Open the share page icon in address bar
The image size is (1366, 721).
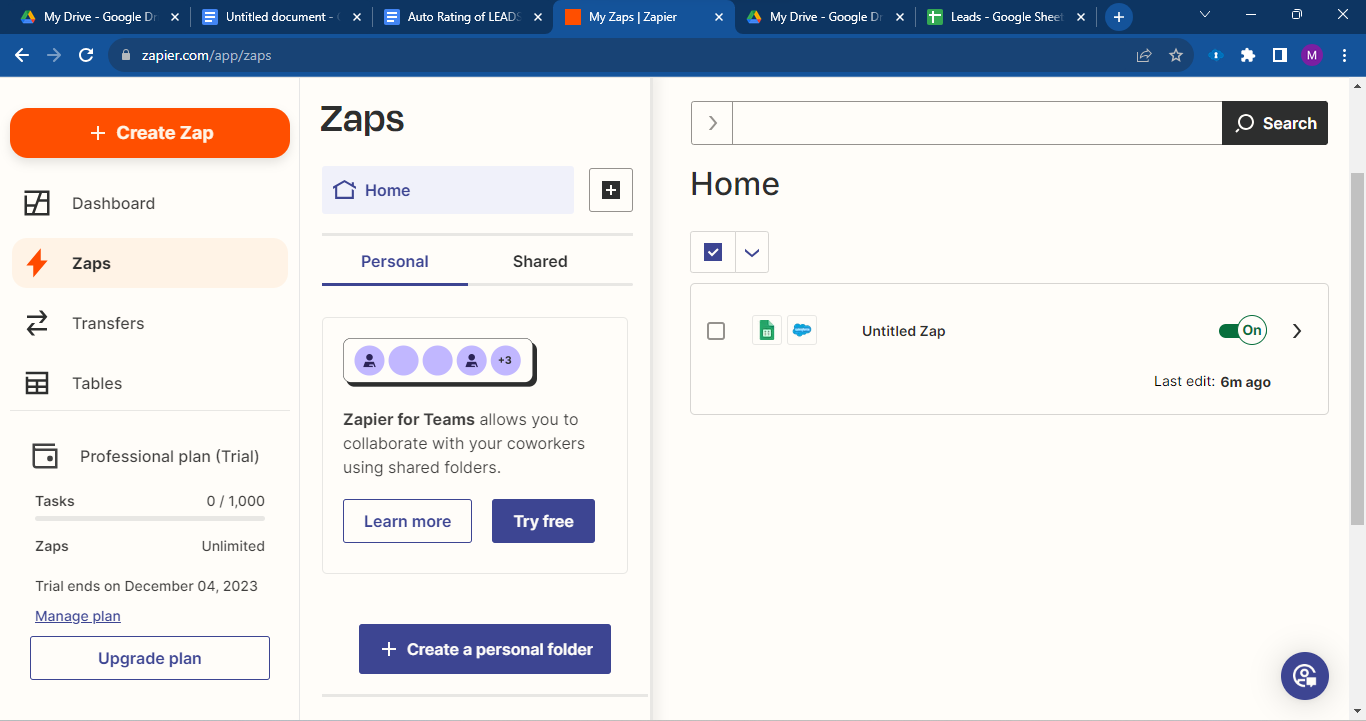(x=1144, y=55)
